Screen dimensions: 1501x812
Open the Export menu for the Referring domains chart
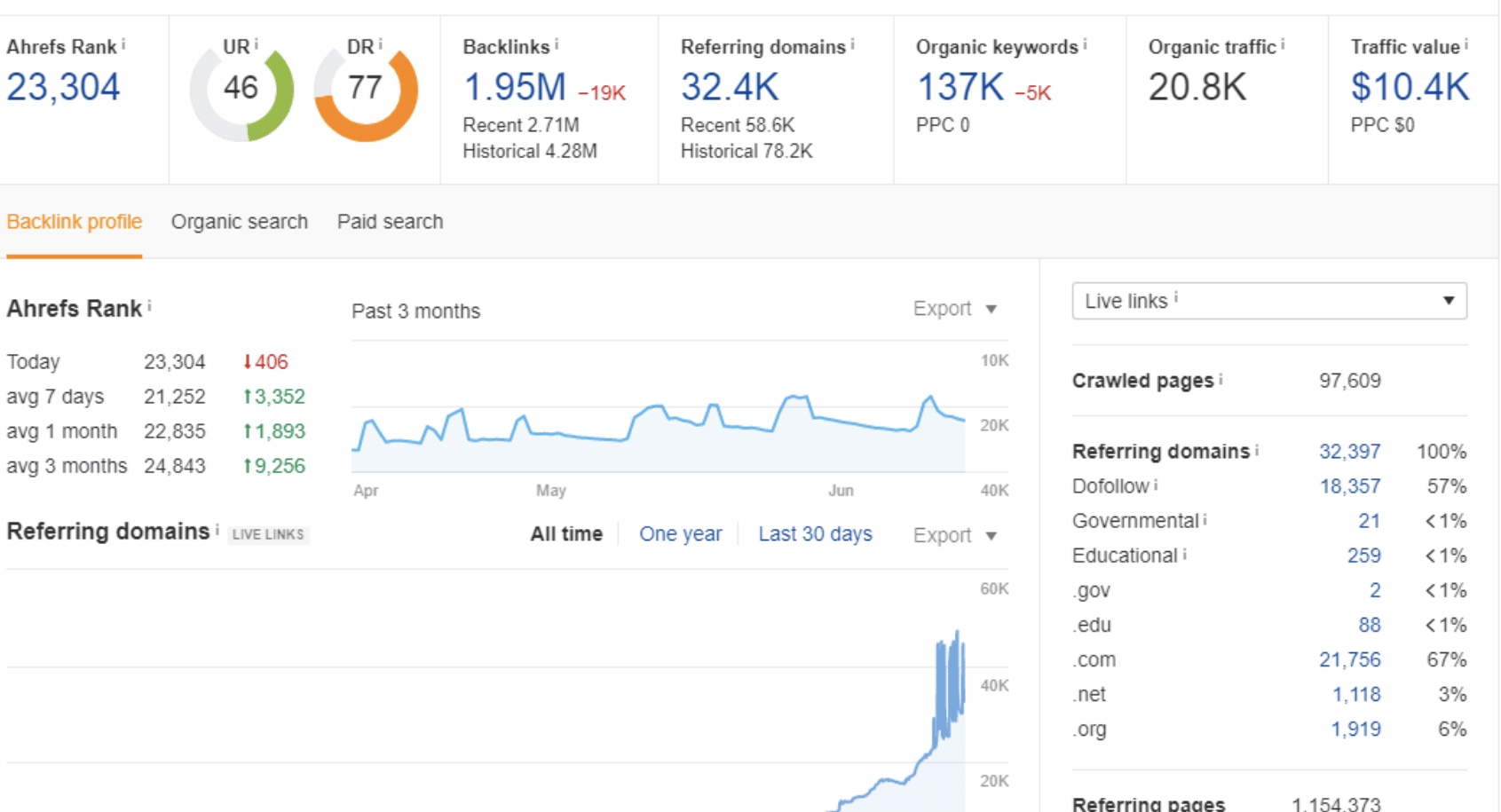(x=955, y=535)
